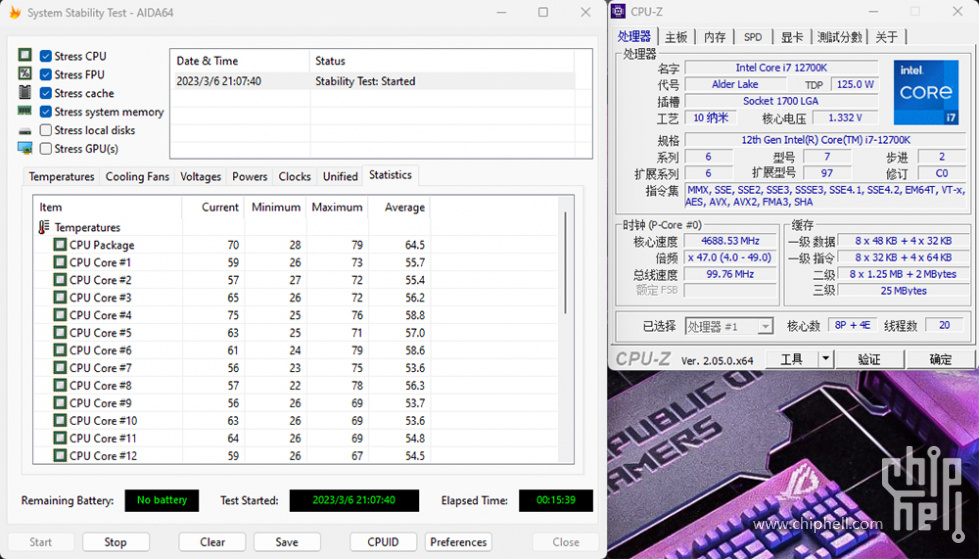Screen dimensions: 979x559
Task: Open the 关于 tab in CPU-Z
Action: pyautogui.click(x=886, y=37)
